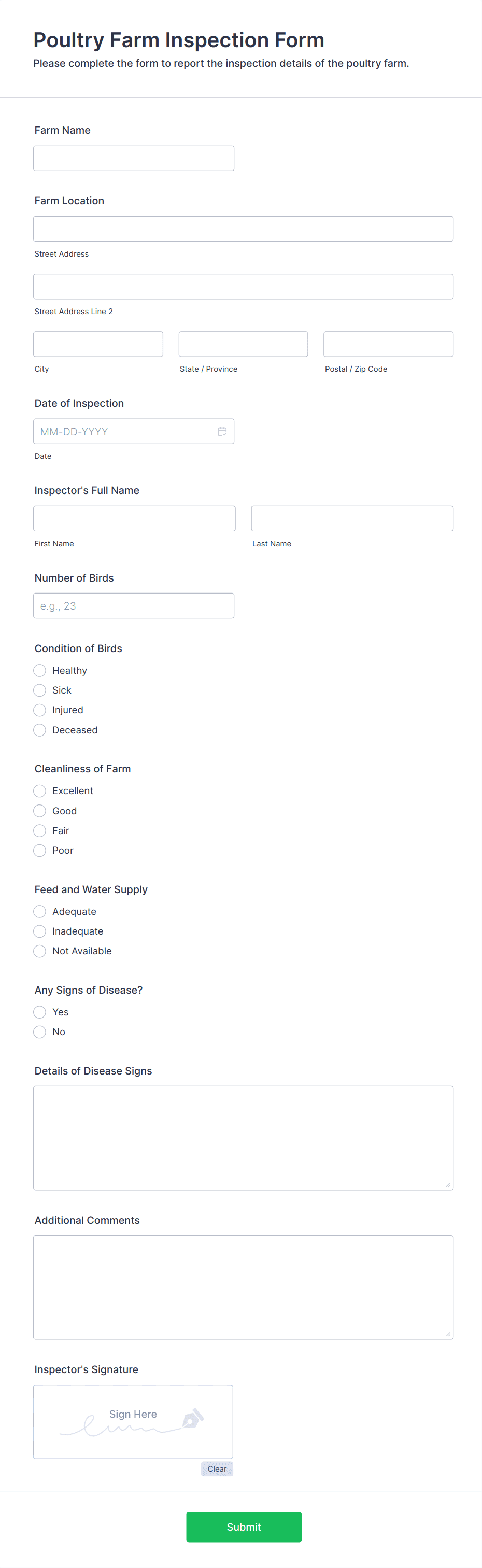The image size is (482, 1568).
Task: Mark birds as Deceased
Action: 39,730
